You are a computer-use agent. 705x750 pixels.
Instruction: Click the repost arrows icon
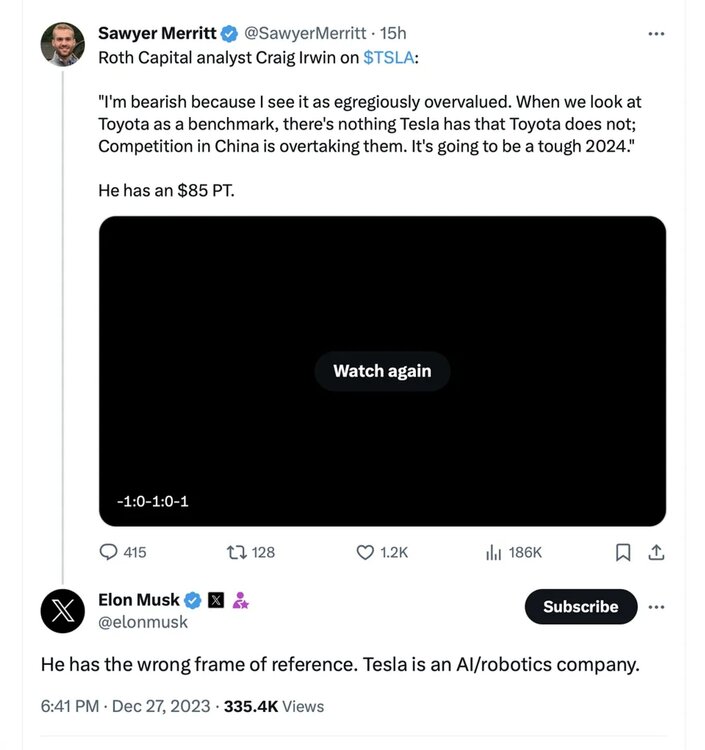237,552
